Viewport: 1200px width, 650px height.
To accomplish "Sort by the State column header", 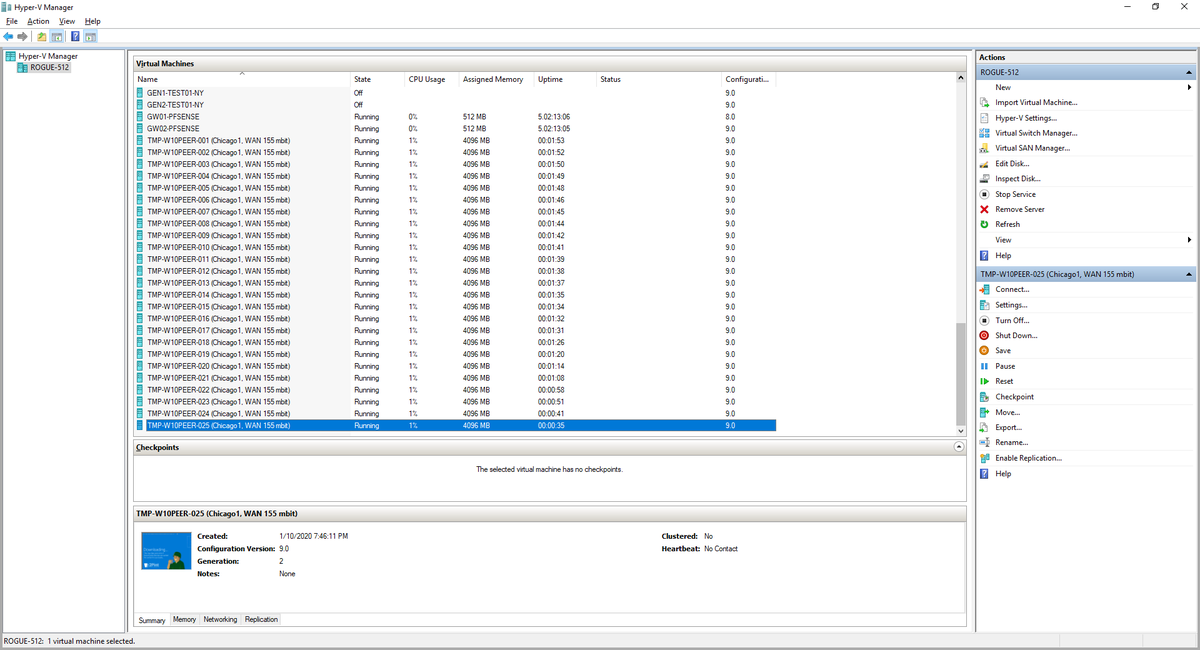I will tap(376, 79).
